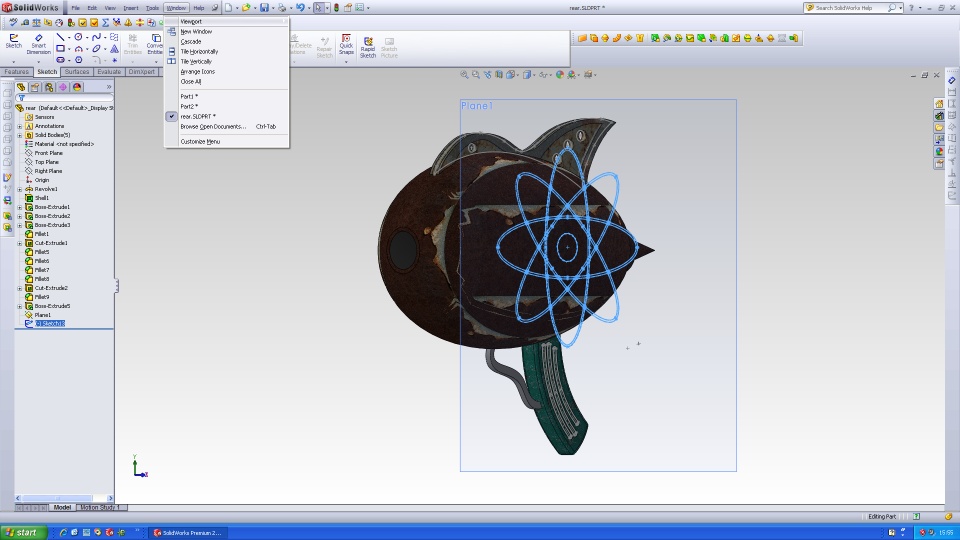This screenshot has width=960, height=540.
Task: Select Plane1 in the feature tree
Action: pos(42,315)
